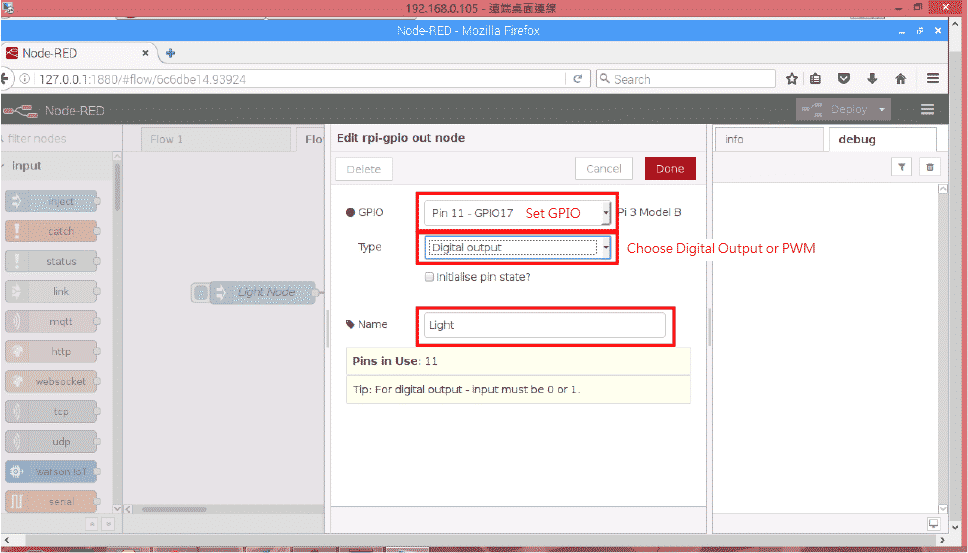Open the Flow 1 tab
The height and width of the screenshot is (553, 968).
(x=215, y=139)
